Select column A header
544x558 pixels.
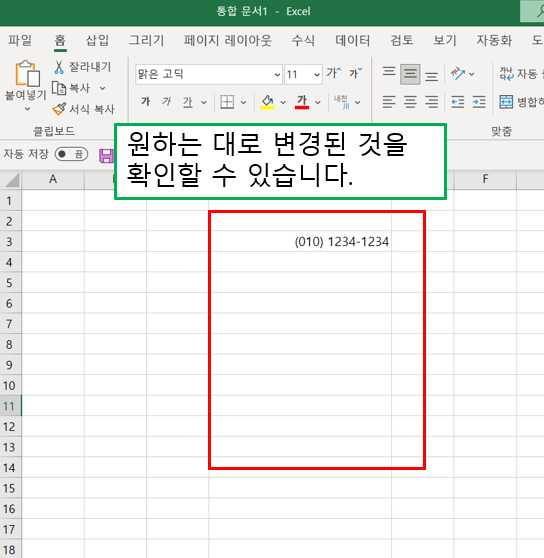(x=53, y=179)
